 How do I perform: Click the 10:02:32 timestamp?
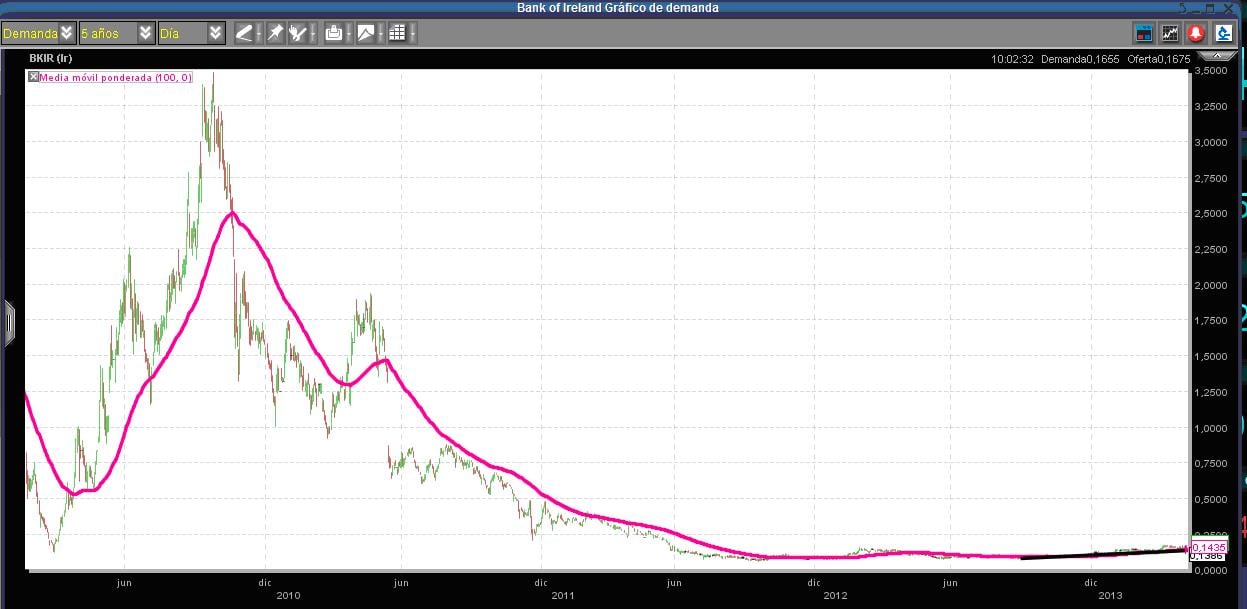[1012, 59]
